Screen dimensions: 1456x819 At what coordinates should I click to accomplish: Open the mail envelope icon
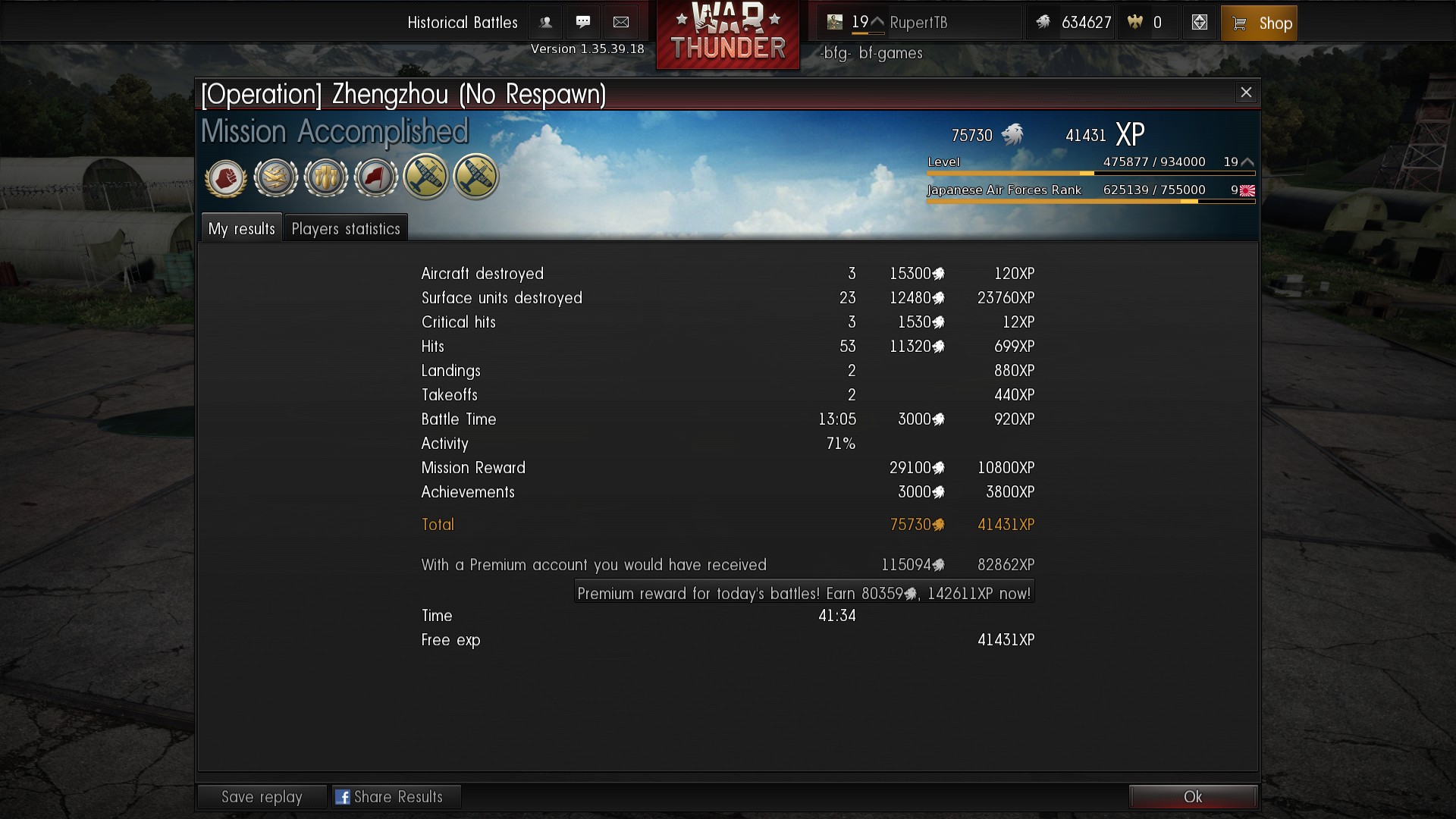click(621, 23)
